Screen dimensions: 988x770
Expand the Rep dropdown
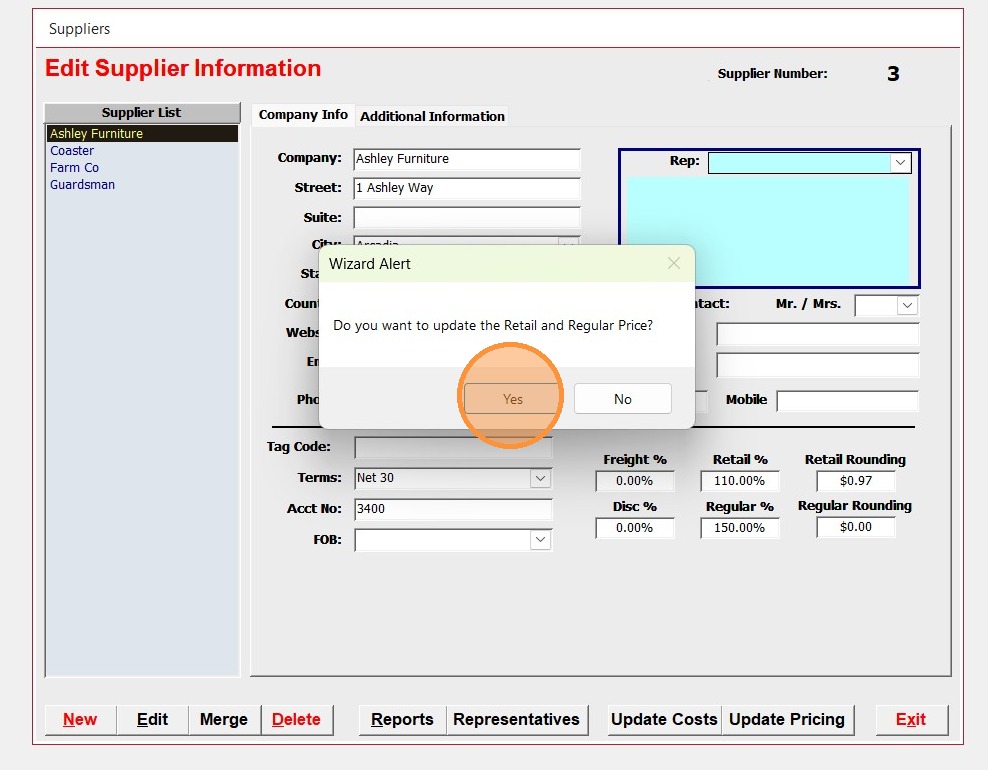(900, 162)
